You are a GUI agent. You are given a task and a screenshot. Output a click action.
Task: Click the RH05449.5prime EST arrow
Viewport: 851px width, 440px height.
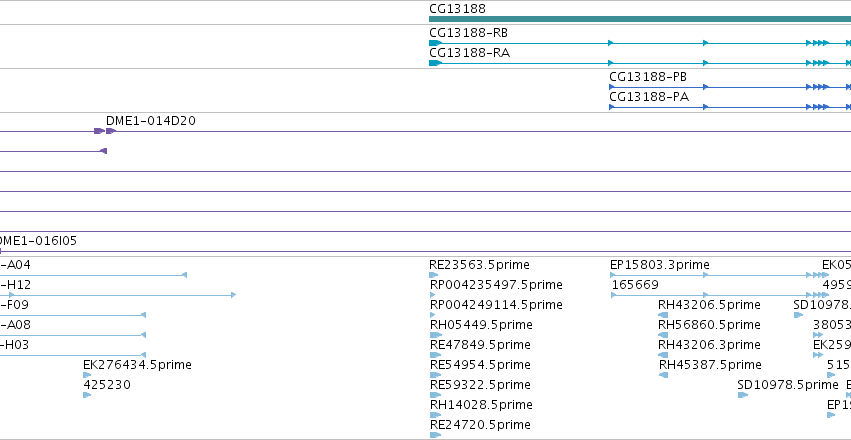point(436,335)
